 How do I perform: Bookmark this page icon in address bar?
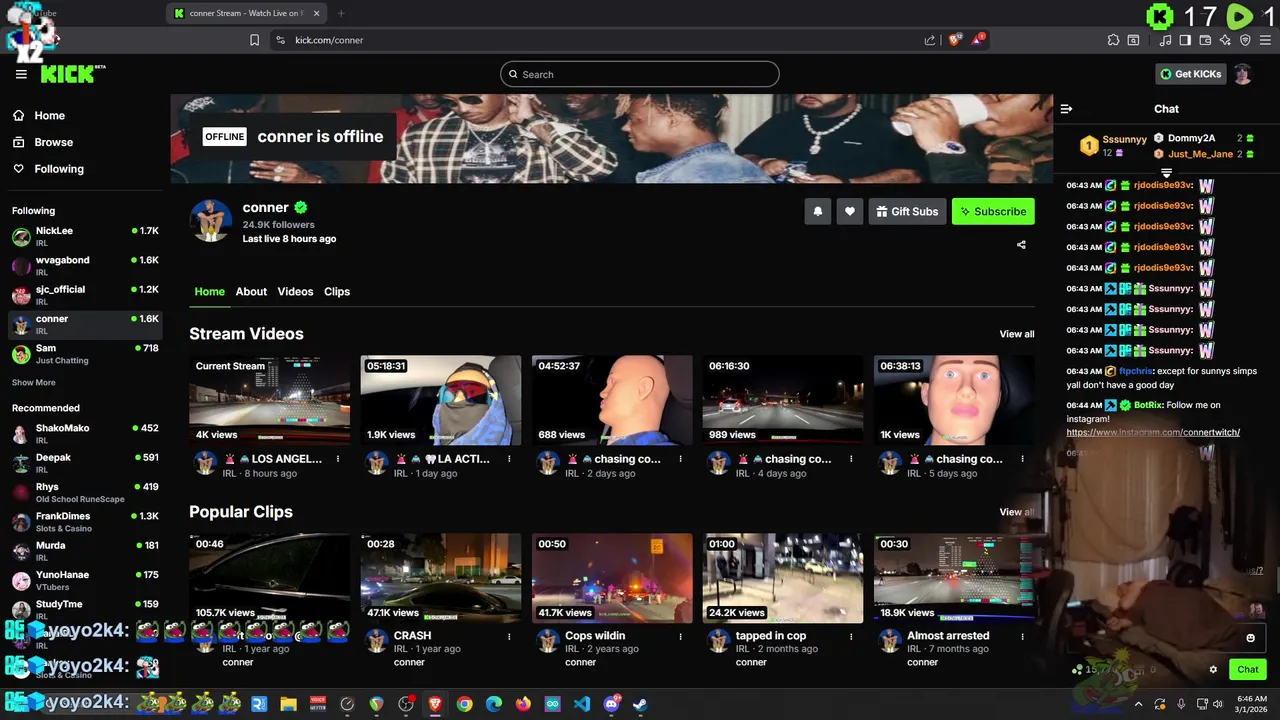coord(254,40)
